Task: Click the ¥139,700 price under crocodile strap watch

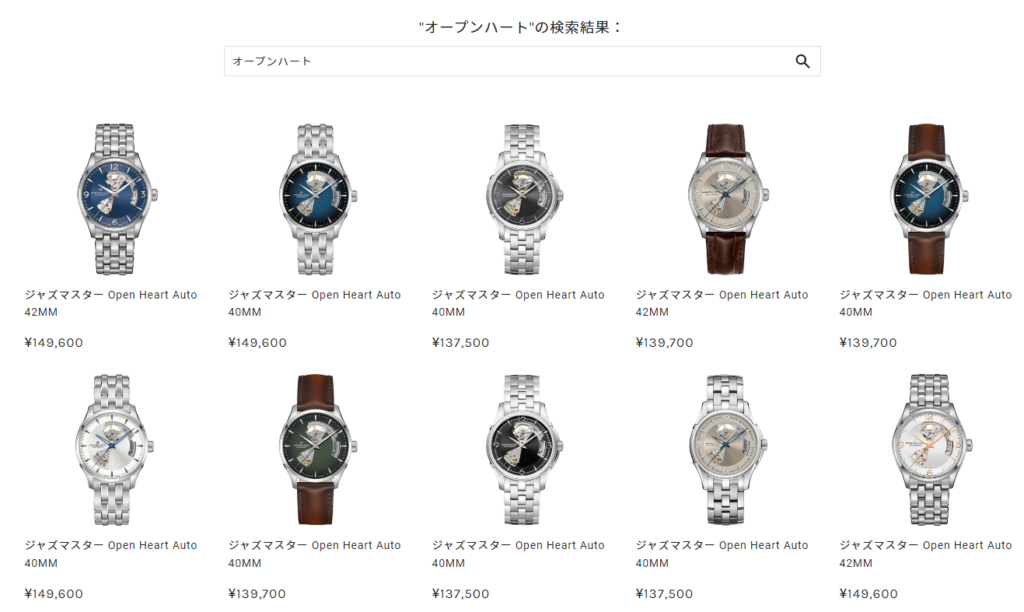Action: [x=664, y=342]
